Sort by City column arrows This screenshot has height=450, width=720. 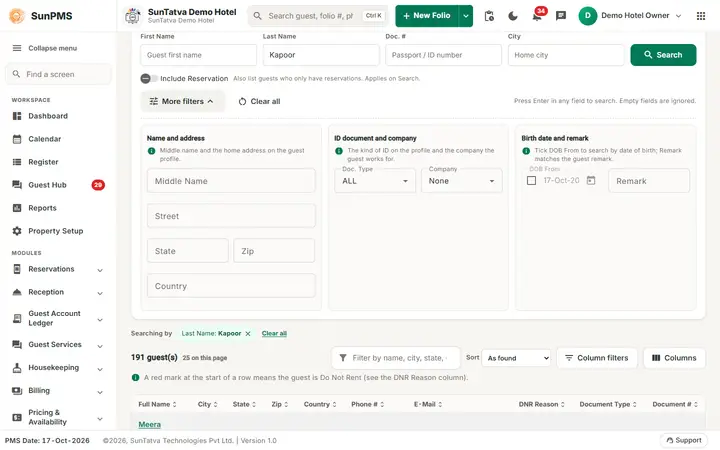pos(215,405)
